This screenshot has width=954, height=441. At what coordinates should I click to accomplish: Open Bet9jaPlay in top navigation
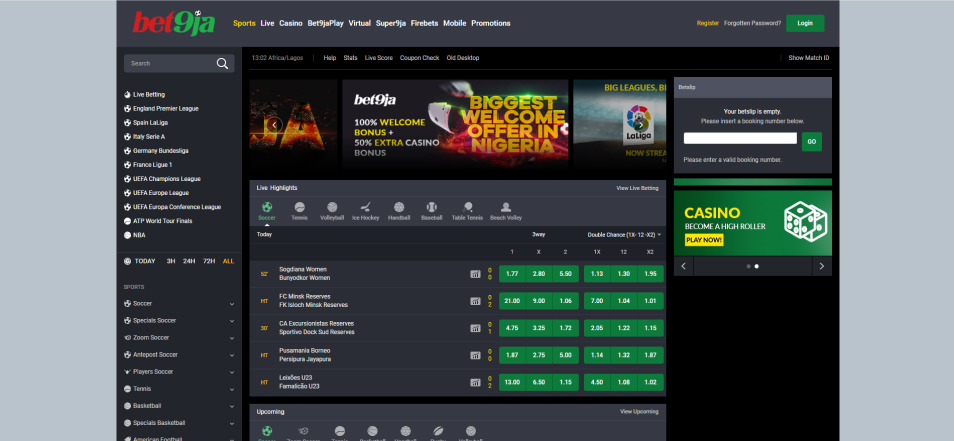click(326, 23)
